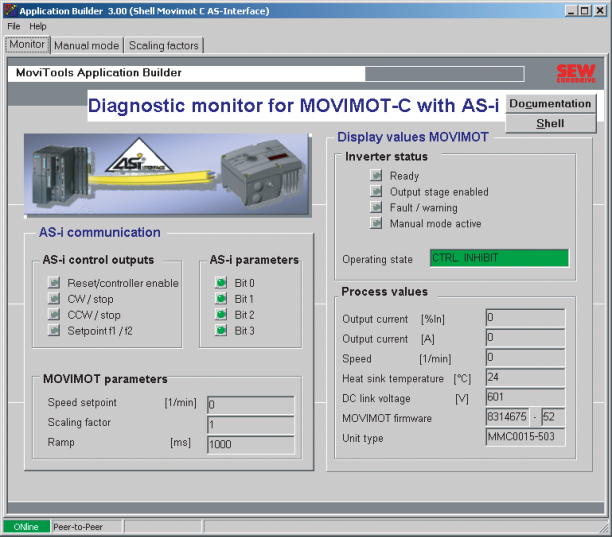The height and width of the screenshot is (537, 612).
Task: Click the Fault / warning indicator
Action: tap(376, 207)
